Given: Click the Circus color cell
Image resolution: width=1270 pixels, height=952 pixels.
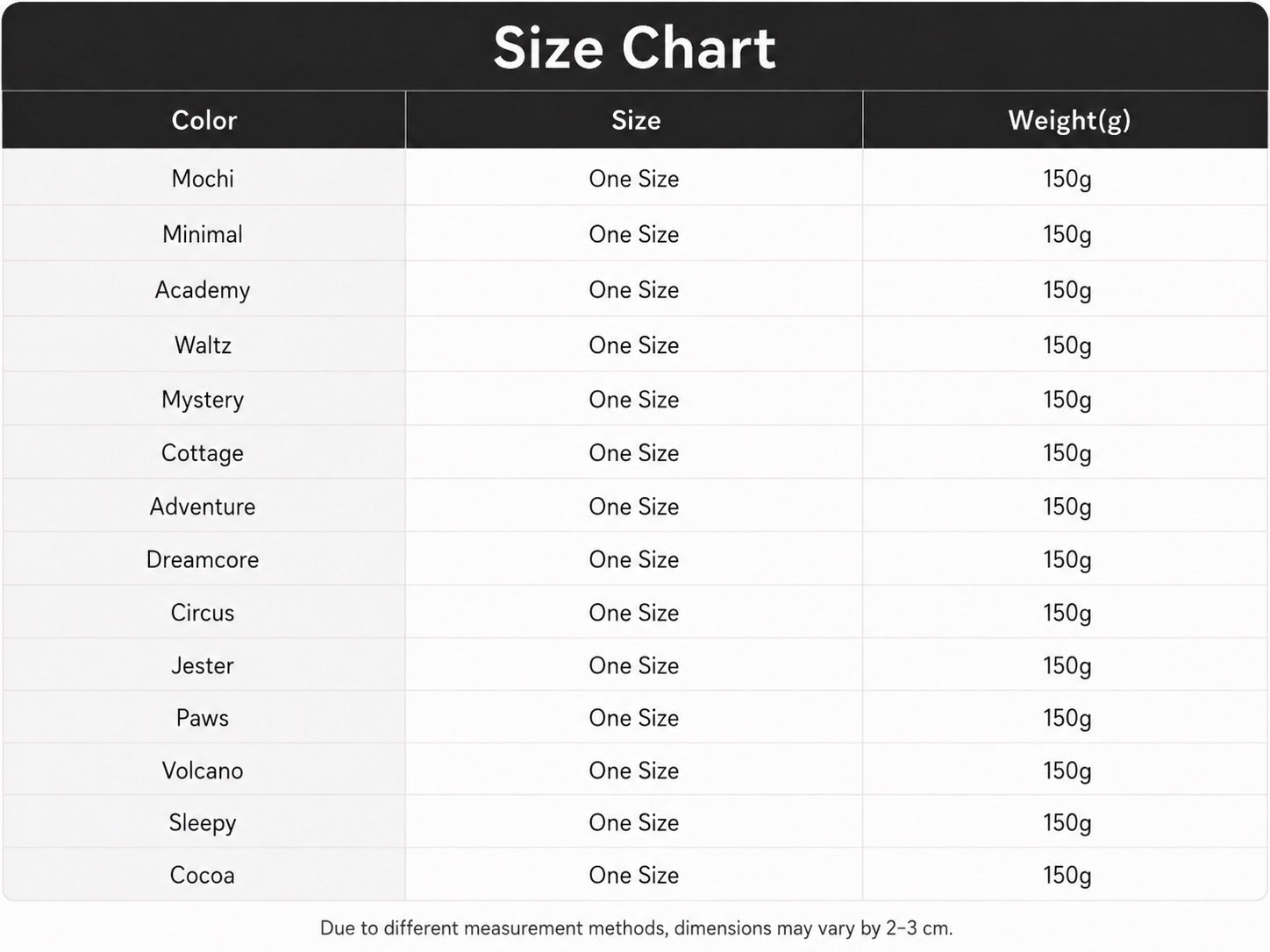Looking at the screenshot, I should pos(203,613).
